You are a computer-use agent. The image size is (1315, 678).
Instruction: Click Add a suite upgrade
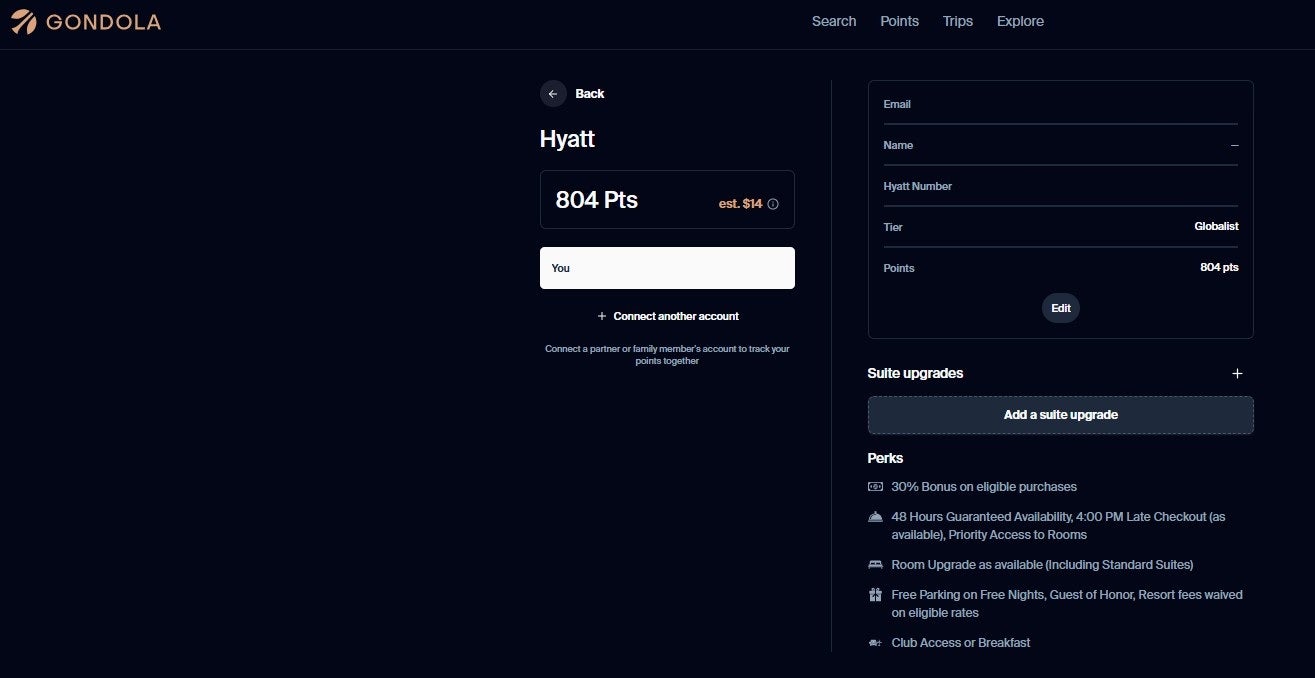point(1061,415)
